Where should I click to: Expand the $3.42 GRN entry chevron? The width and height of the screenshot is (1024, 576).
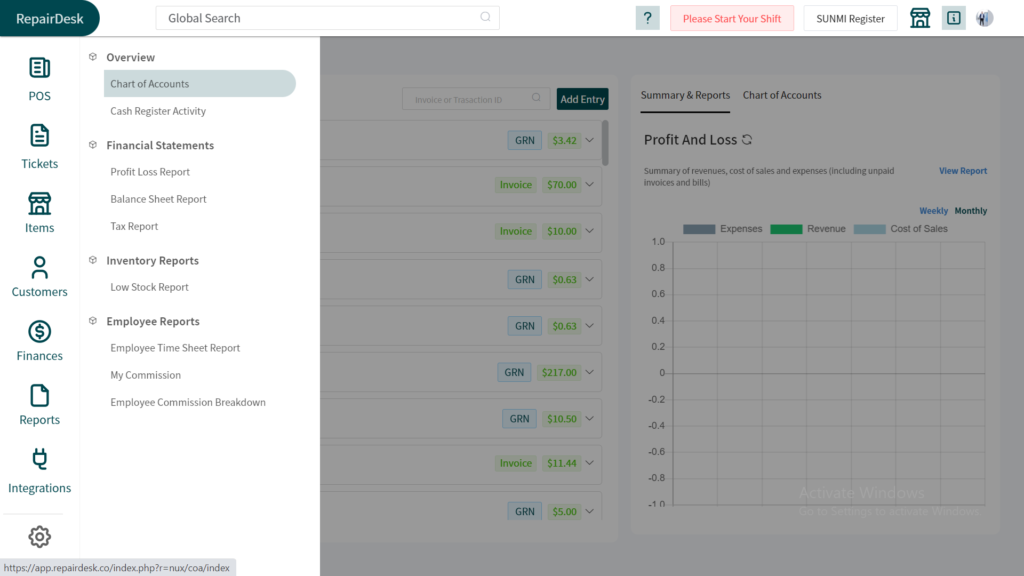[590, 140]
